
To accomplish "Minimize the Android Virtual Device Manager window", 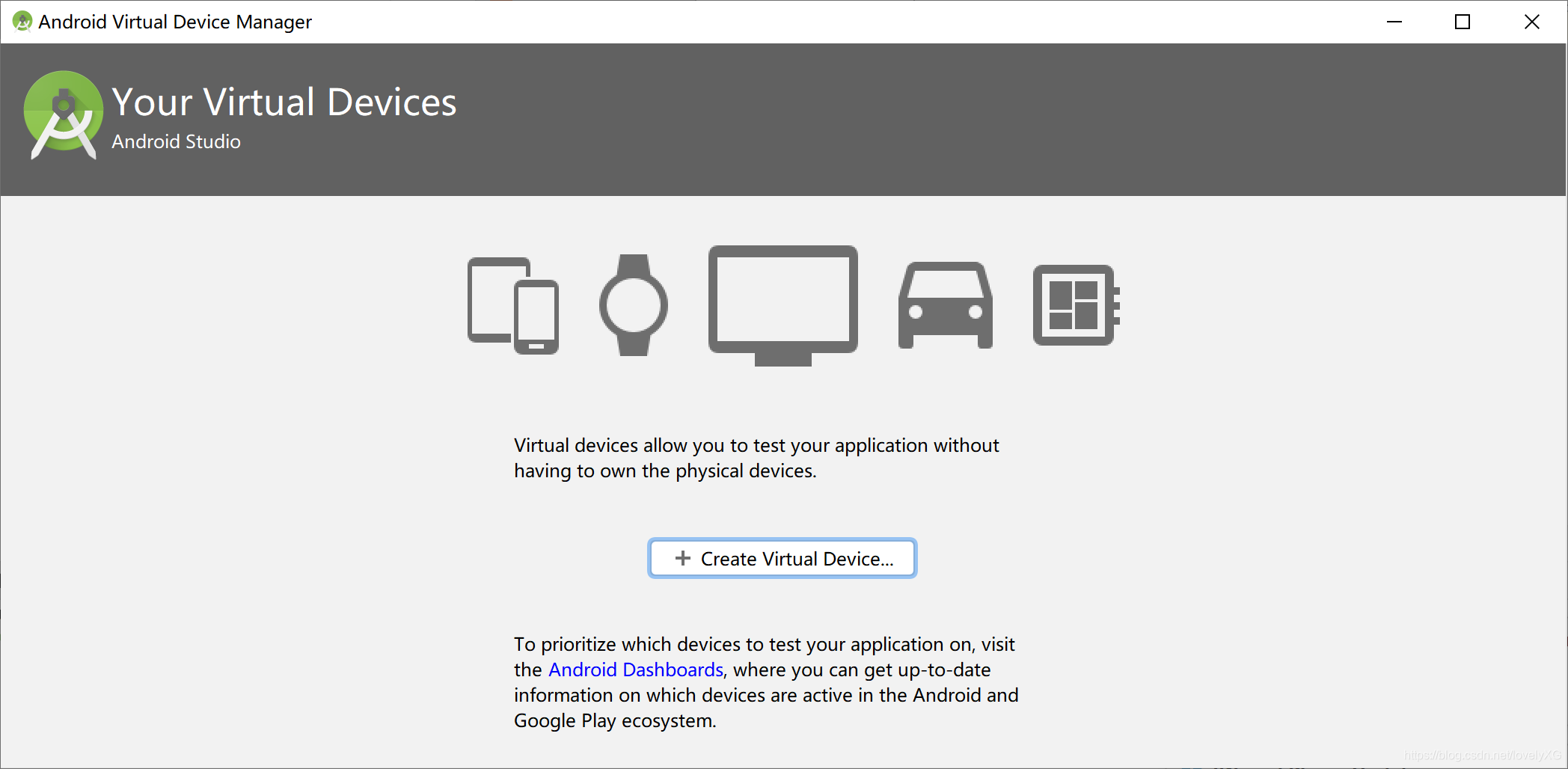I will [1394, 22].
